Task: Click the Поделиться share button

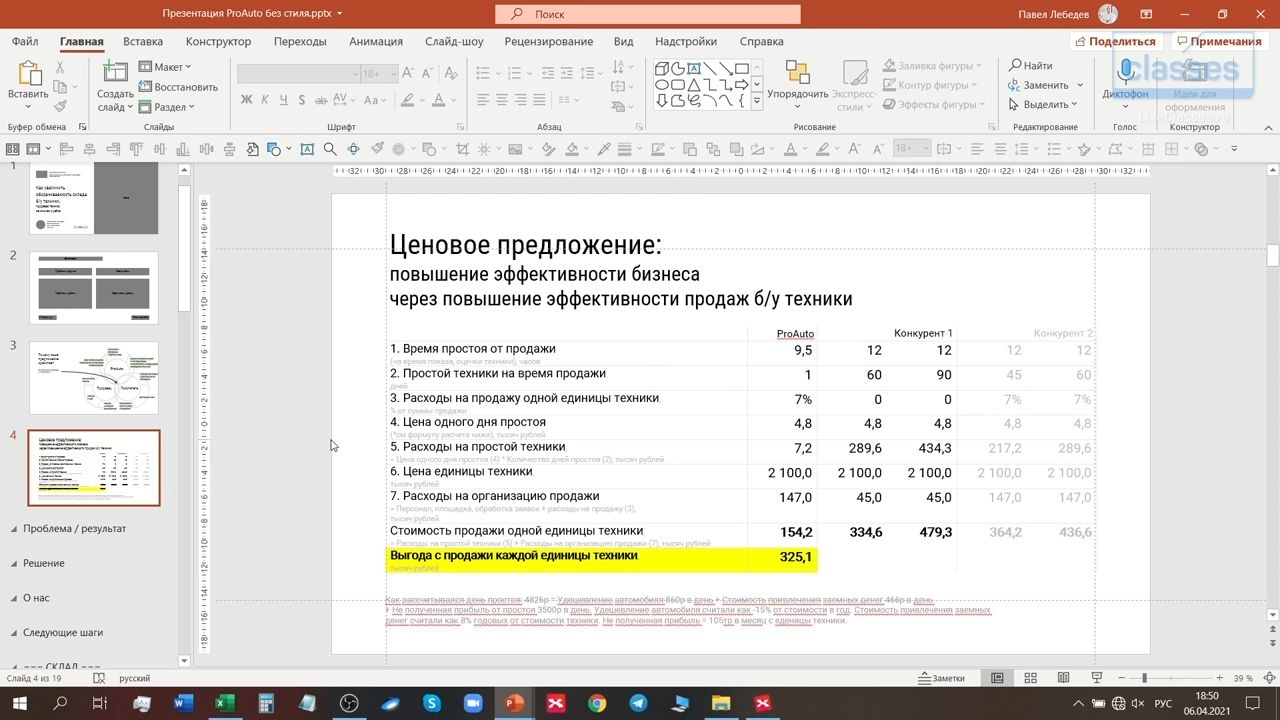Action: (1115, 42)
